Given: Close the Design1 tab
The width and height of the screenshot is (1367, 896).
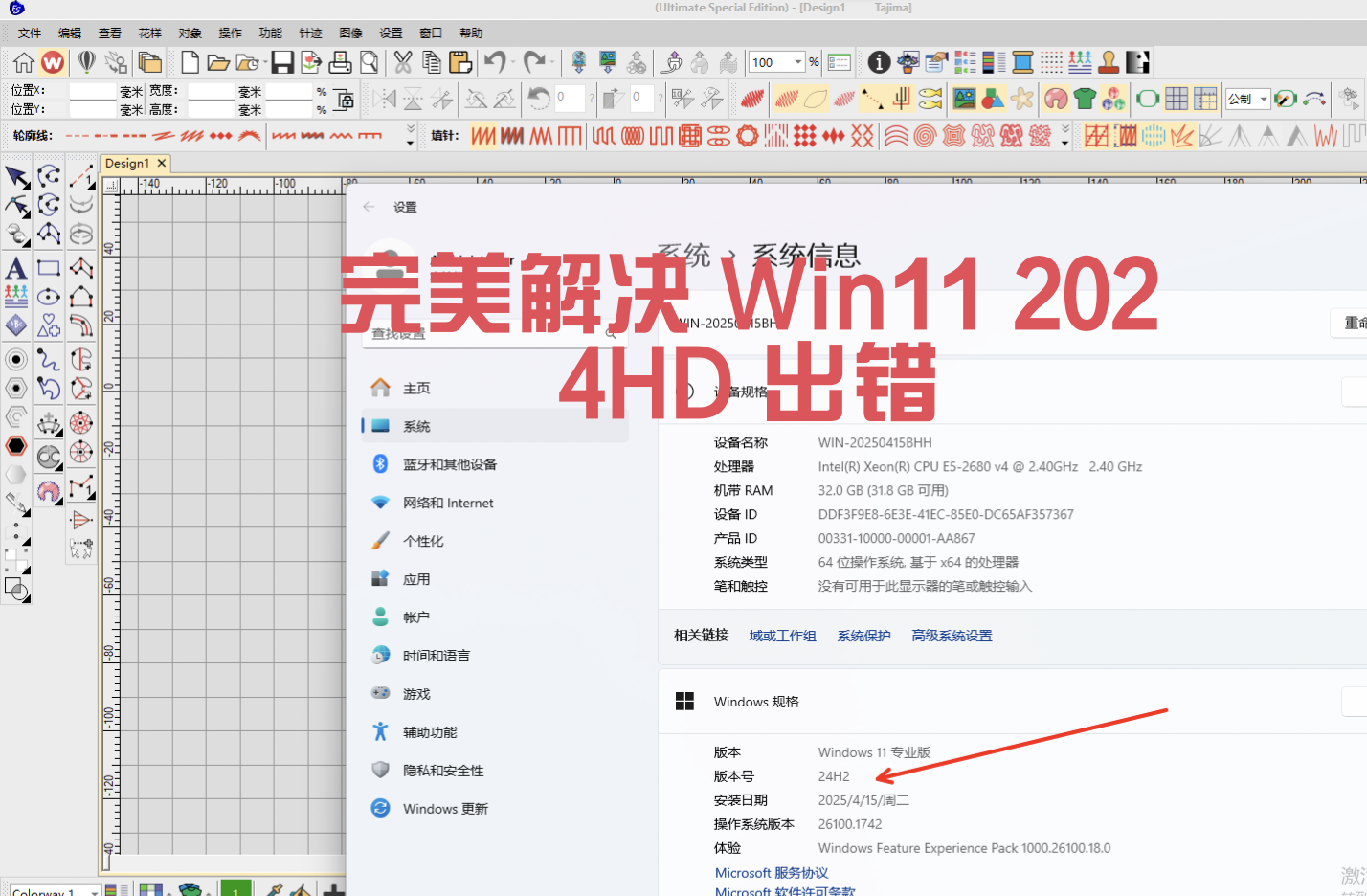Looking at the screenshot, I should [x=162, y=164].
